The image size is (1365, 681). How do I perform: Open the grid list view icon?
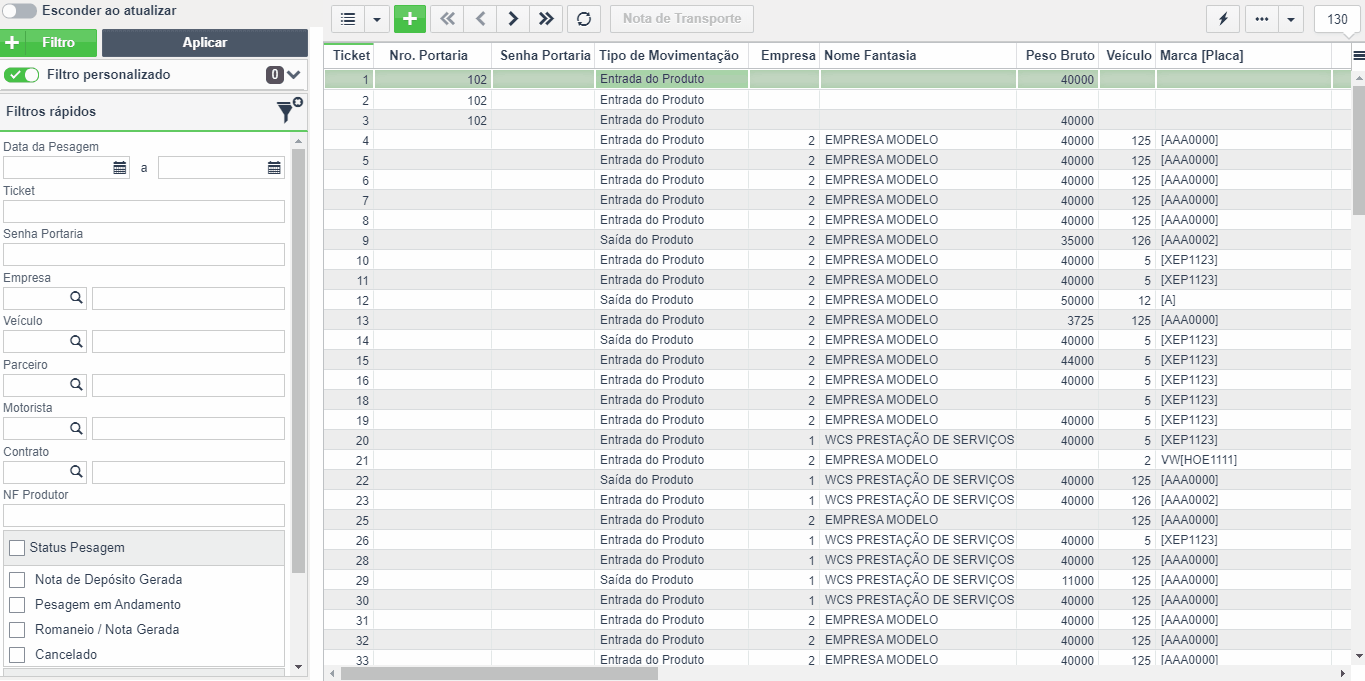(x=348, y=19)
